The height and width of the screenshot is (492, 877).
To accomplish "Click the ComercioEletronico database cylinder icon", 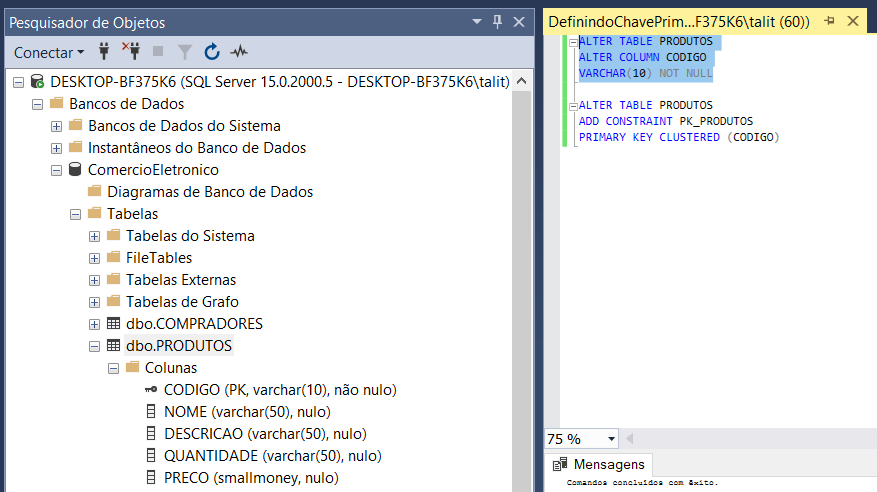I will click(x=75, y=169).
